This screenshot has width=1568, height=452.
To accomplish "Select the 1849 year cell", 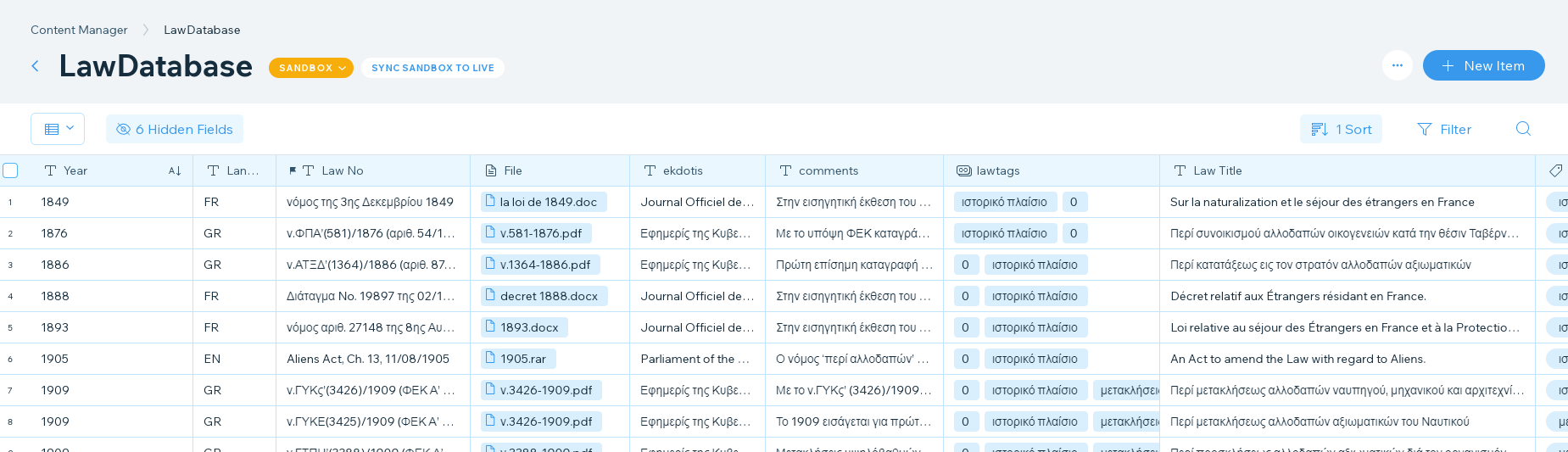I will point(111,202).
